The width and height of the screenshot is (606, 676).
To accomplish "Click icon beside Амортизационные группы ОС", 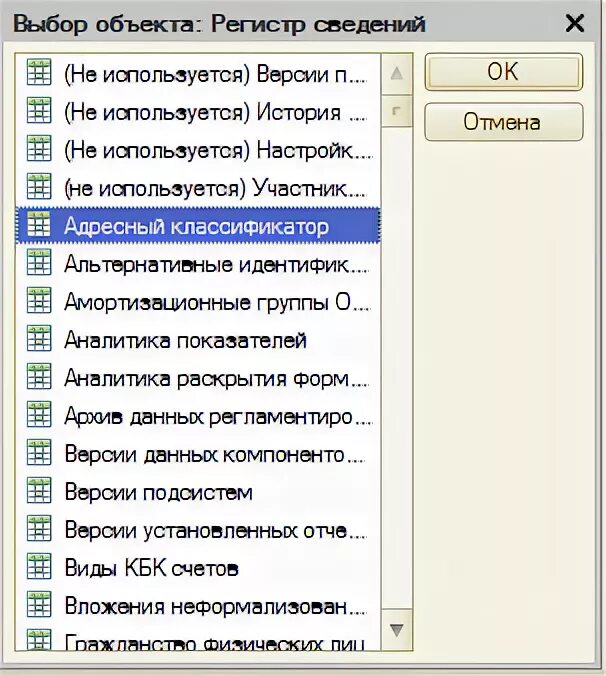I will (39, 300).
